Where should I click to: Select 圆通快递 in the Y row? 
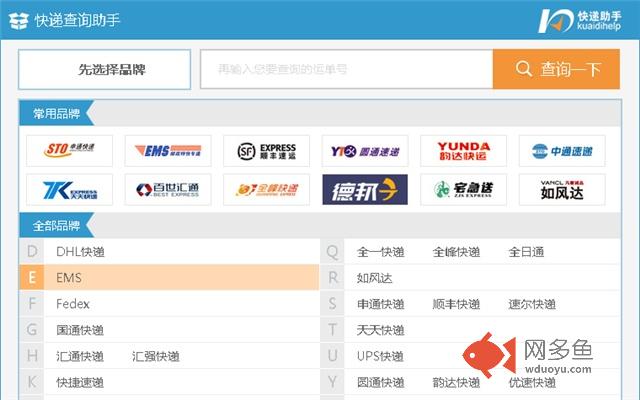[x=380, y=382]
